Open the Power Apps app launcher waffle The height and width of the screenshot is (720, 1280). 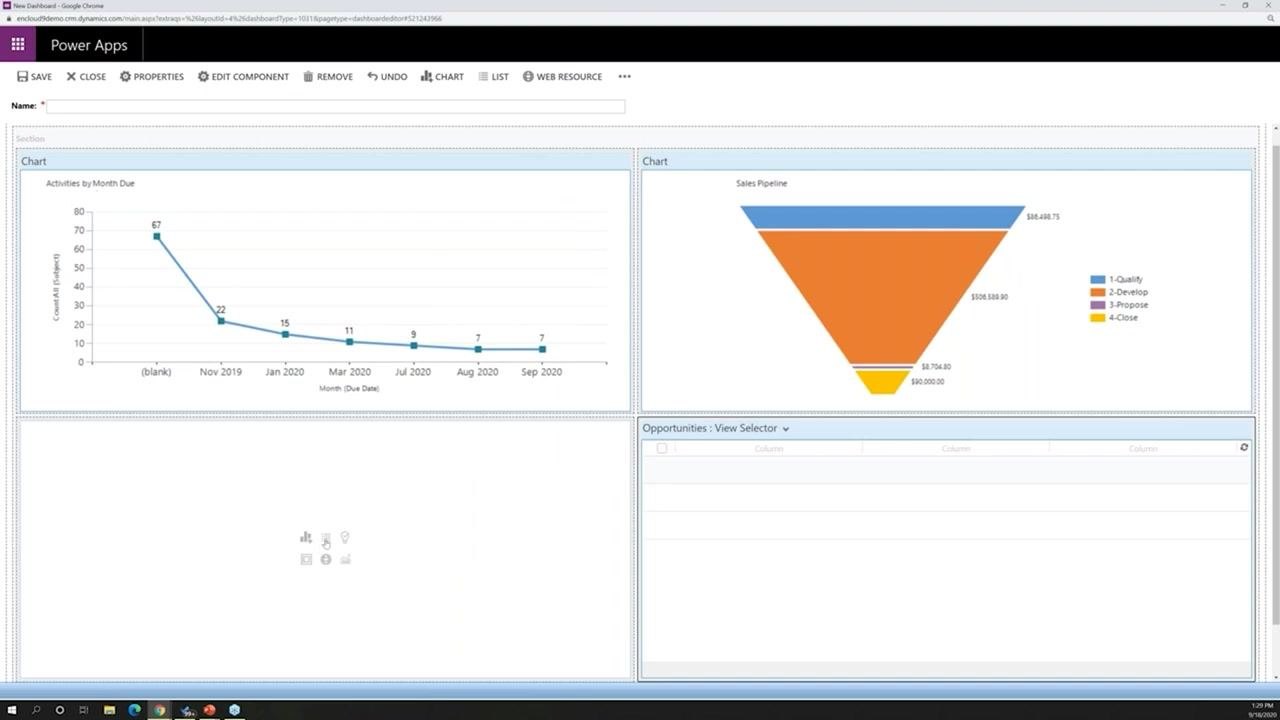[x=17, y=44]
